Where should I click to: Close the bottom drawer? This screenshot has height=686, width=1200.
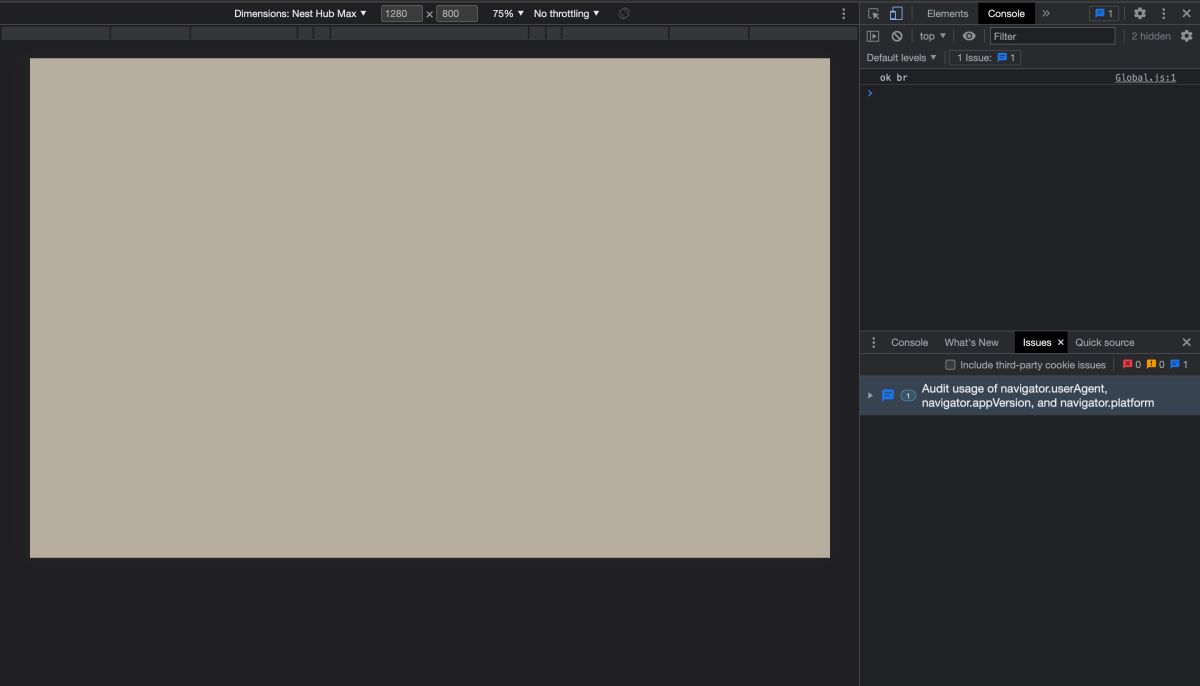[1187, 342]
